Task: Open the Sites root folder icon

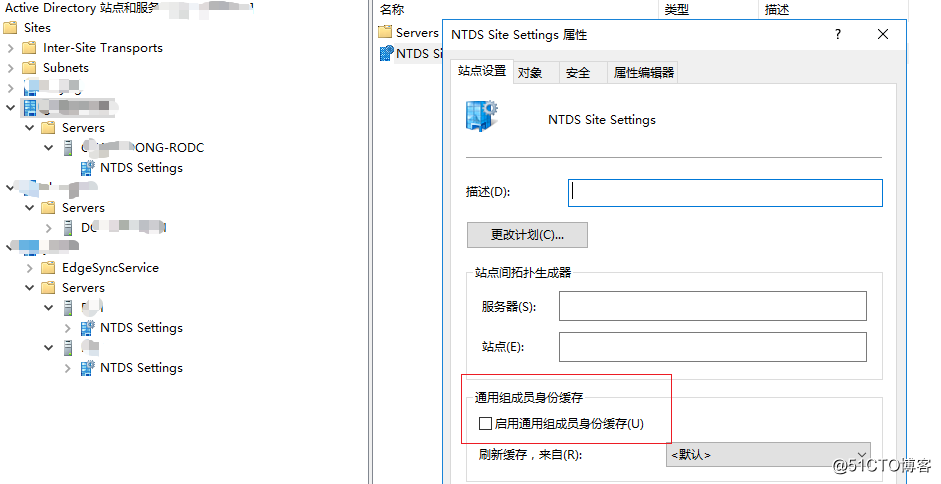Action: [10, 28]
